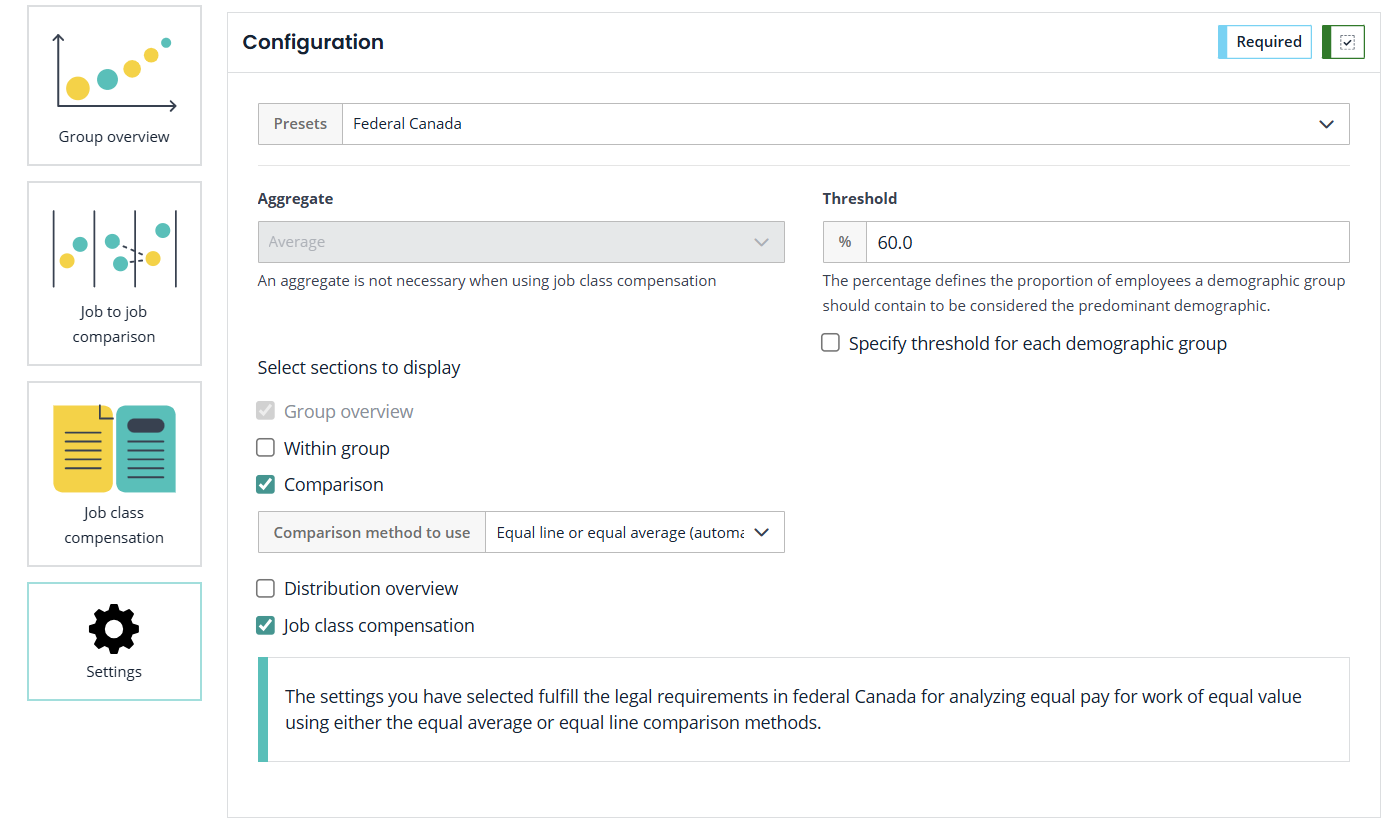Enable the Within group checkbox

click(266, 448)
